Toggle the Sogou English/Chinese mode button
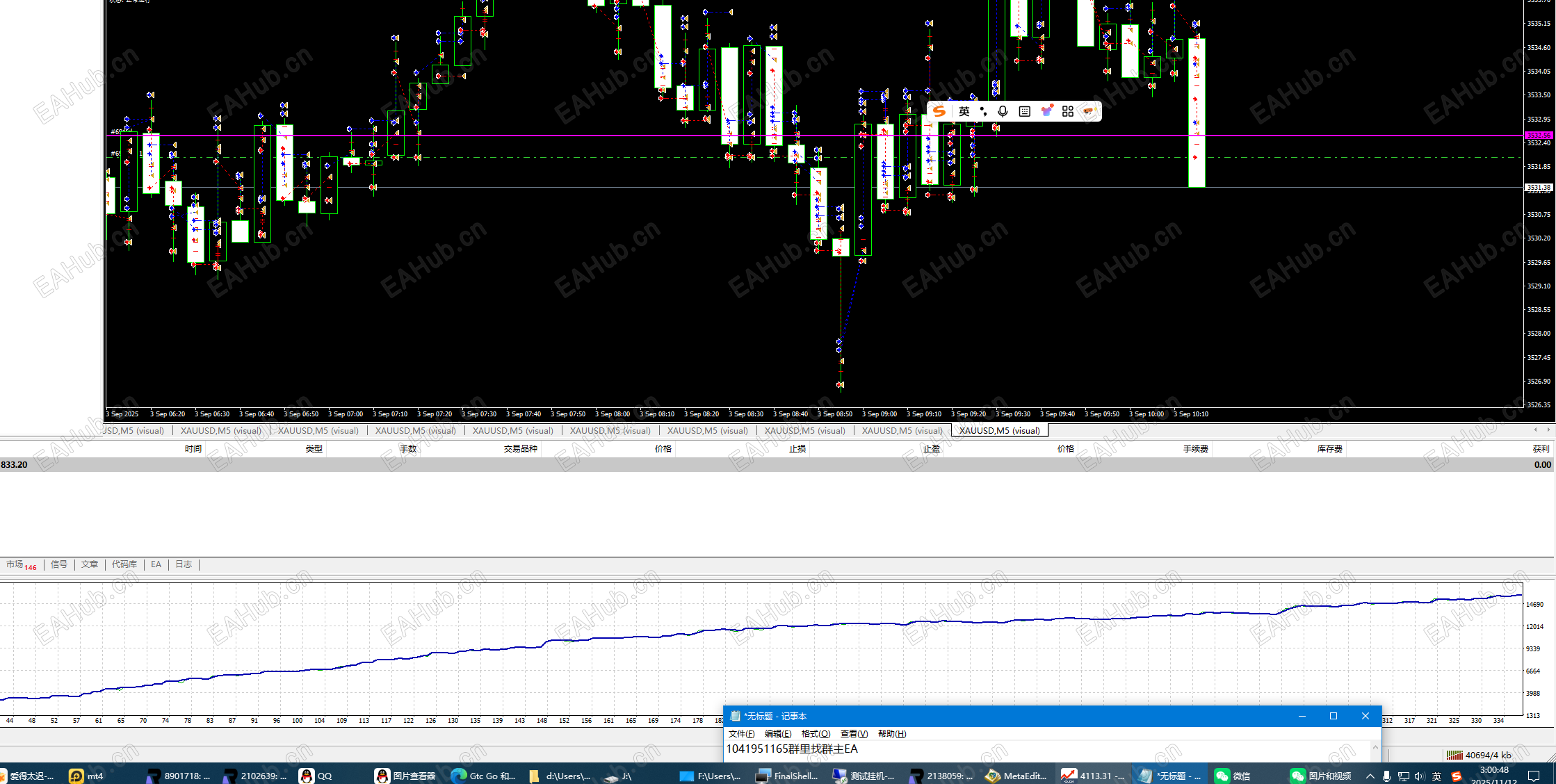 click(964, 111)
